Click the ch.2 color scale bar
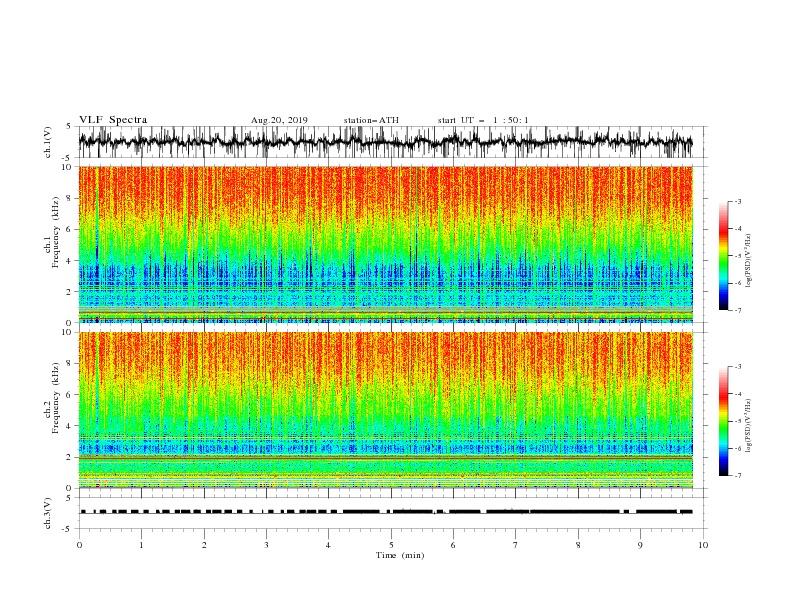Viewport: 792px width, 612px height. [723, 421]
